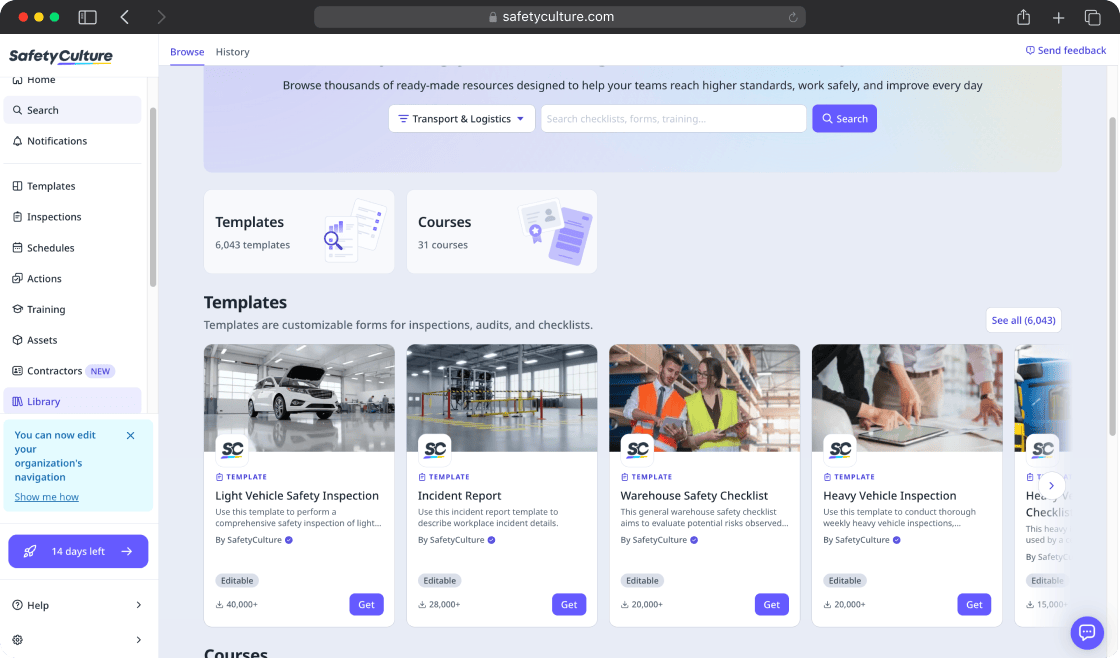
Task: Expand the settings row chevron
Action: [x=139, y=639]
